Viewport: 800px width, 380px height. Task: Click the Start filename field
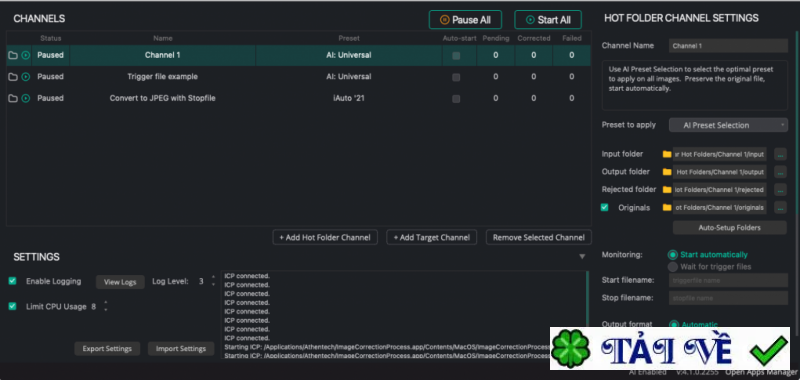(728, 280)
